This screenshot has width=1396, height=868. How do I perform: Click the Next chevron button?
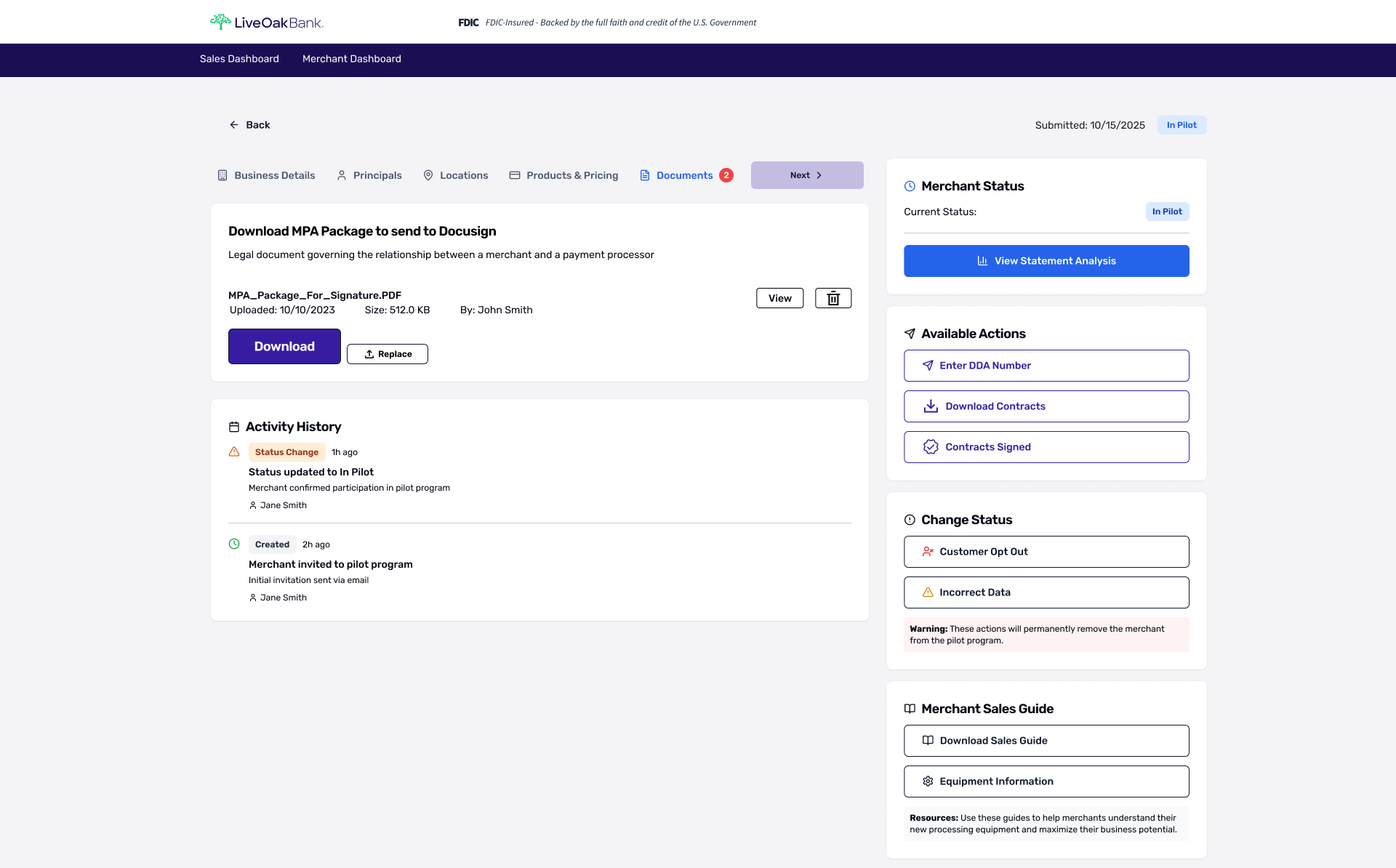coord(806,175)
